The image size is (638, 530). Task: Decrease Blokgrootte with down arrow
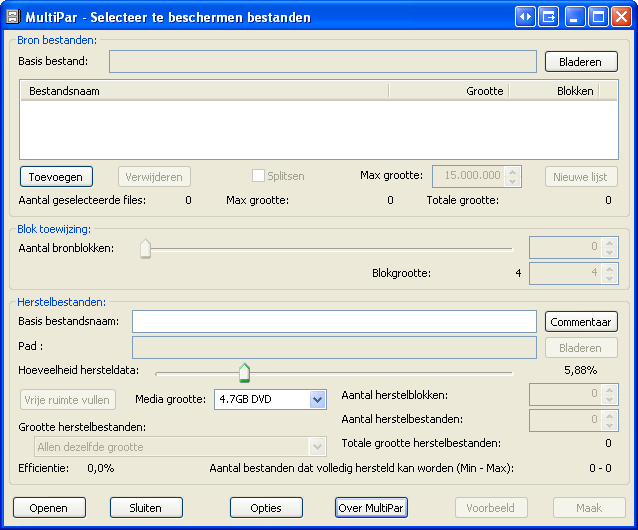[x=610, y=278]
